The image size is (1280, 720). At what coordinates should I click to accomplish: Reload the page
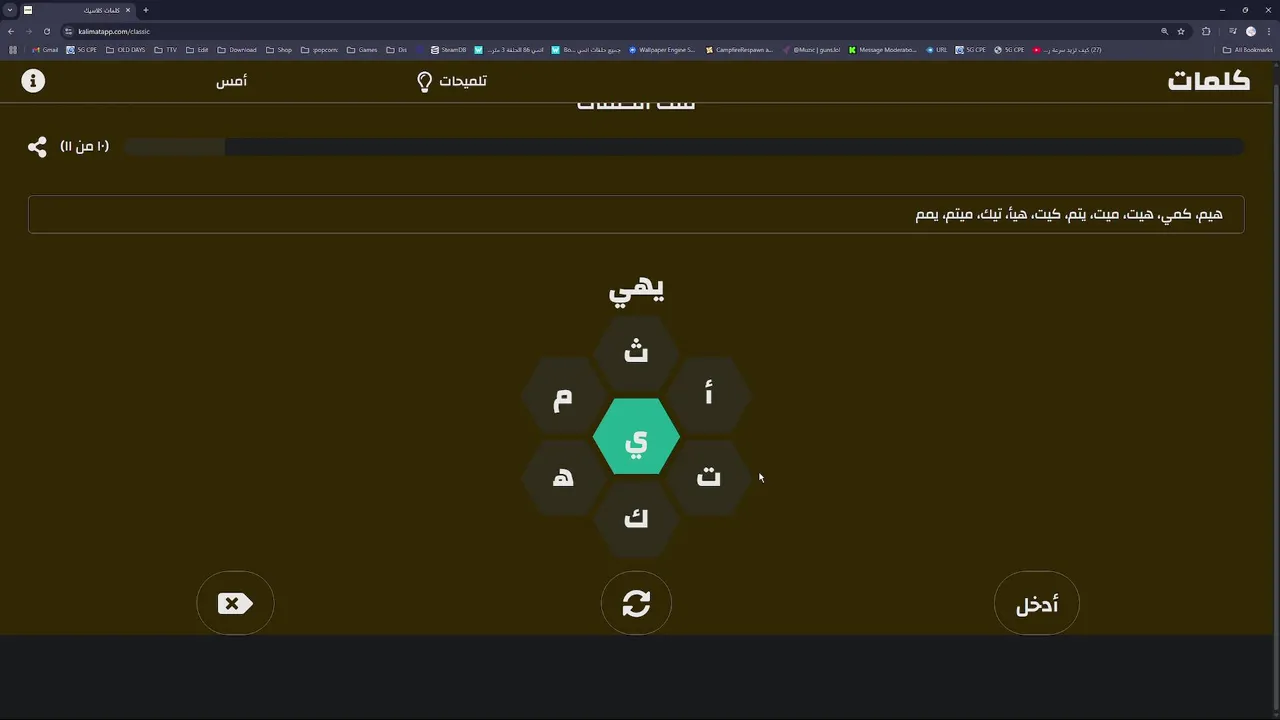pyautogui.click(x=46, y=31)
